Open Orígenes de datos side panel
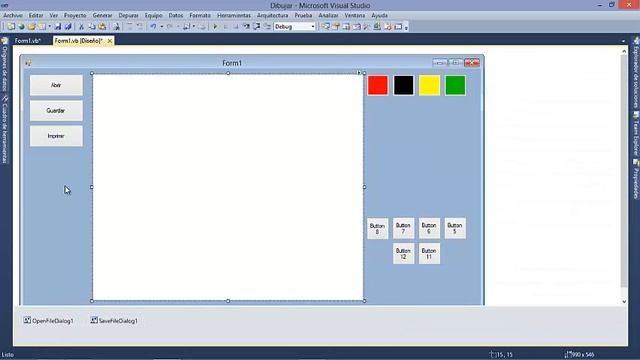Viewport: 640px width, 360px height. [x=4, y=64]
